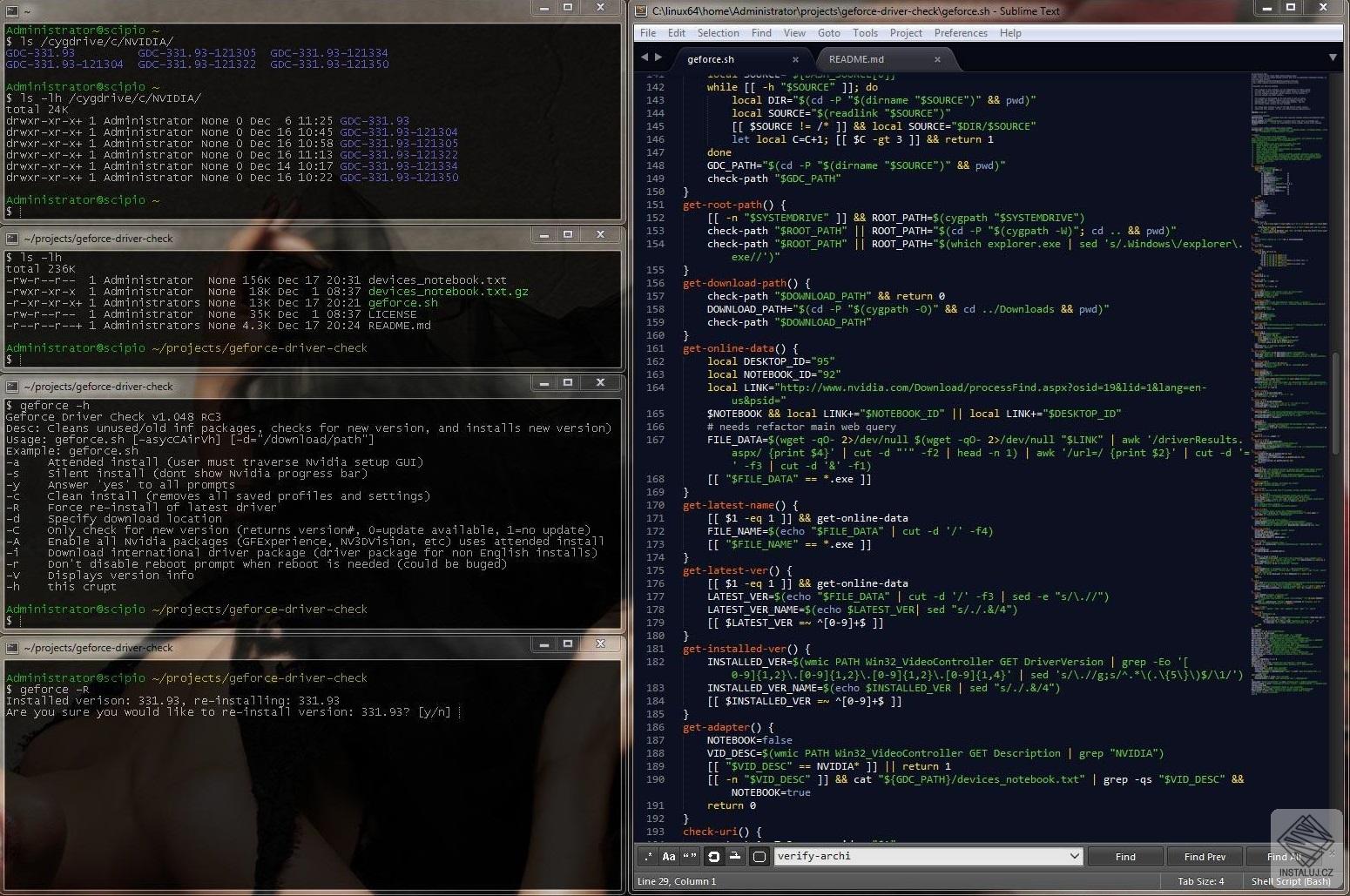This screenshot has width=1350, height=896.
Task: Click LICENSE entry in terminal listing
Action: 392,314
